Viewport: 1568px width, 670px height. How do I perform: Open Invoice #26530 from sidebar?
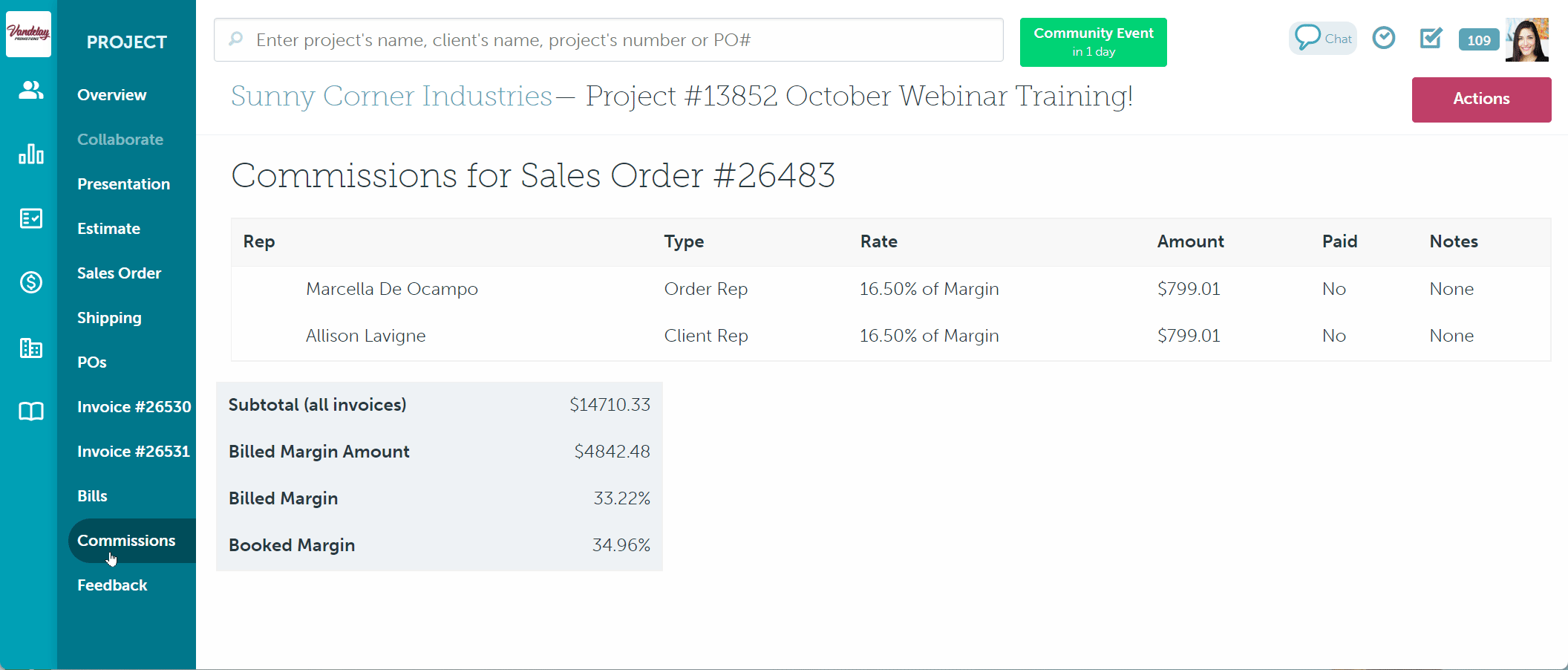coord(134,407)
